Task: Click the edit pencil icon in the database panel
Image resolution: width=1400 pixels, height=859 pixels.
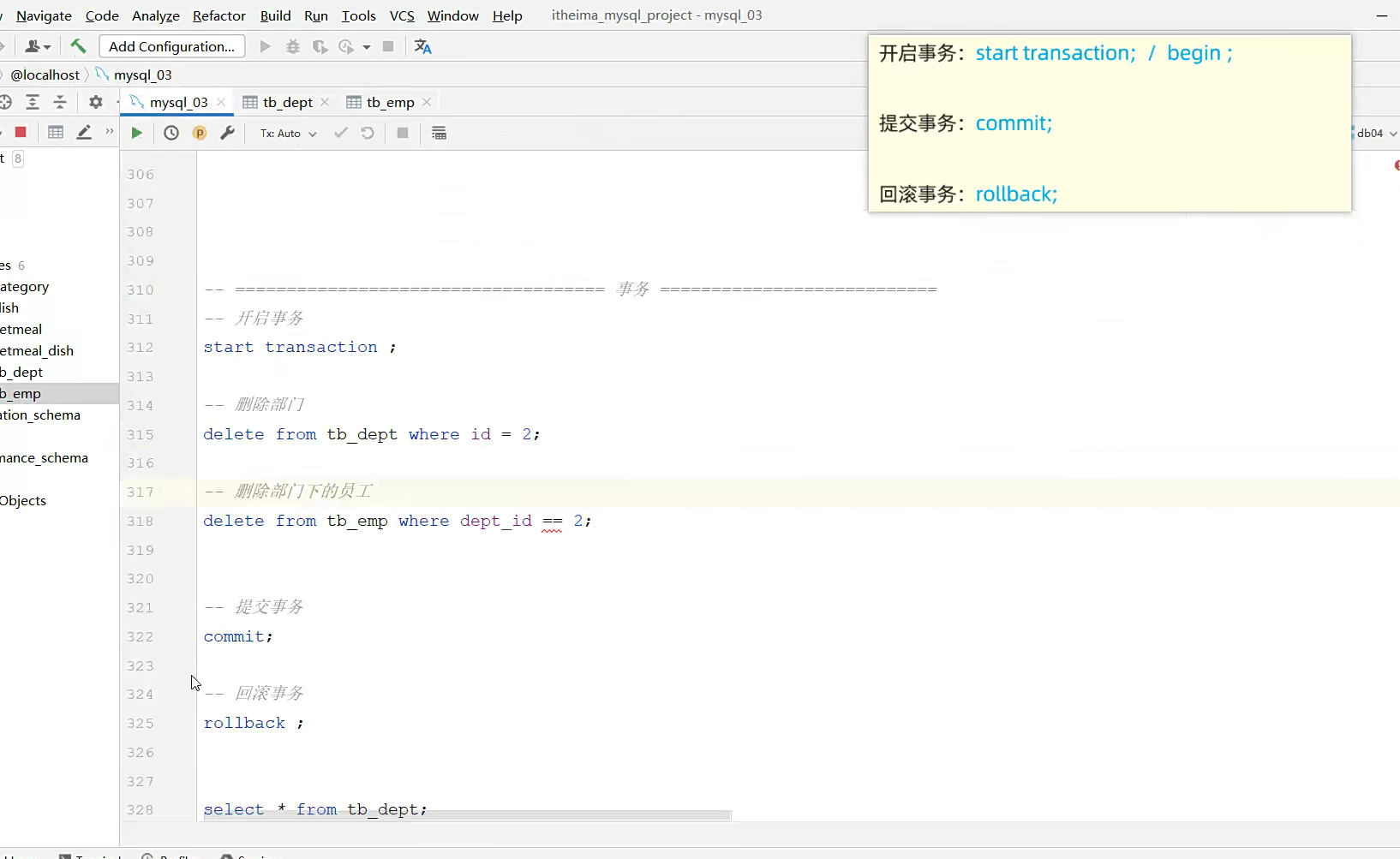Action: (x=84, y=132)
